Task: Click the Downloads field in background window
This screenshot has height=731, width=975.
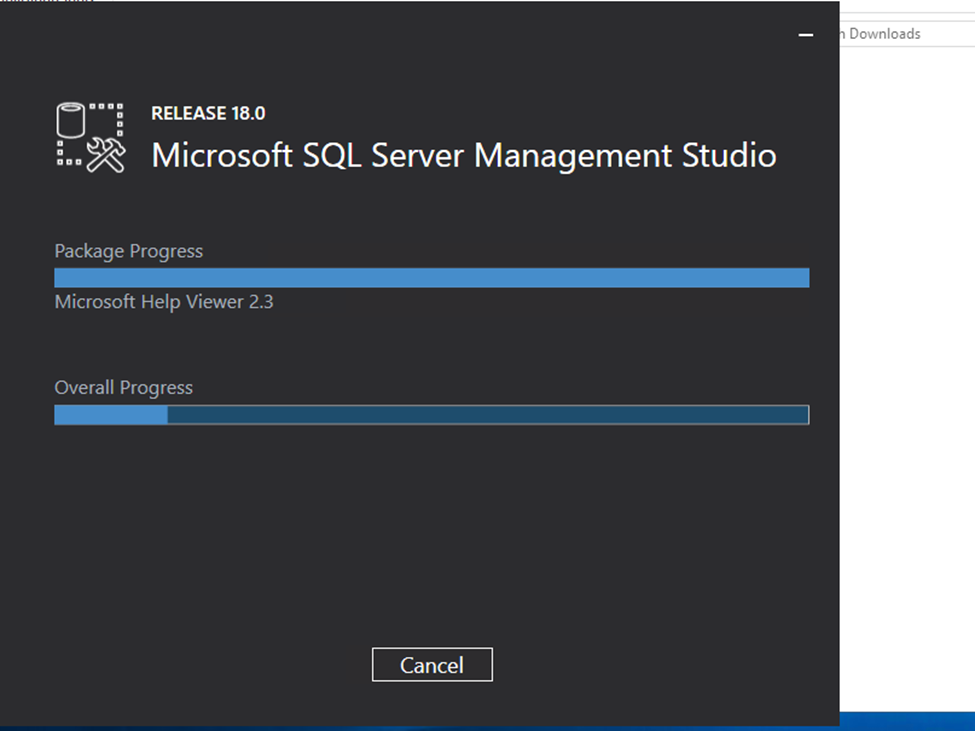Action: 907,34
